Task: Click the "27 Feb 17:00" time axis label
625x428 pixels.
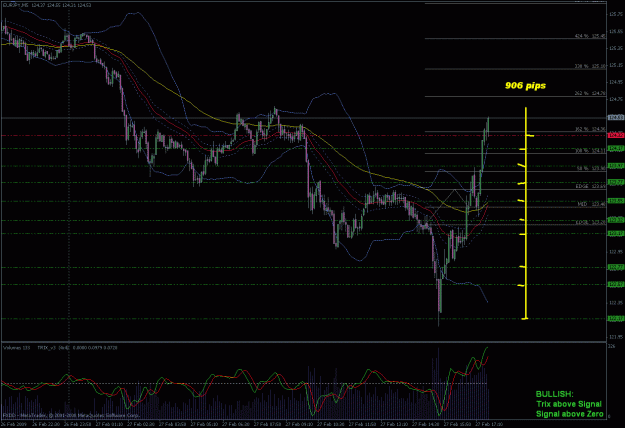Action: pyautogui.click(x=489, y=424)
